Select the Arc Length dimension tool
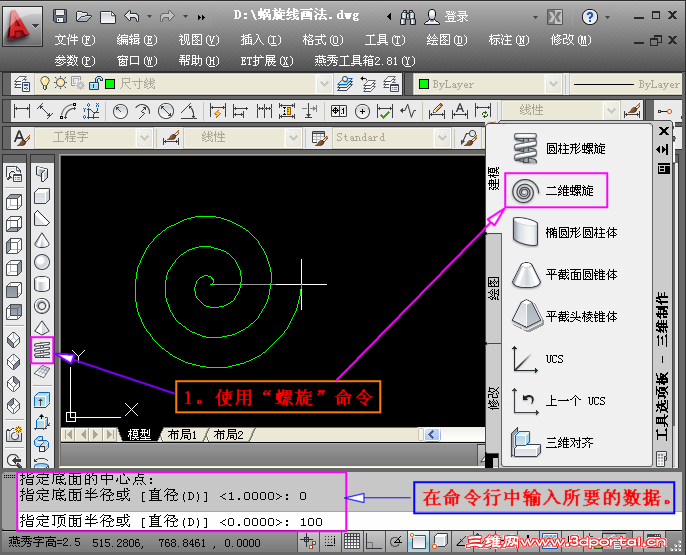The width and height of the screenshot is (686, 555). tap(68, 111)
